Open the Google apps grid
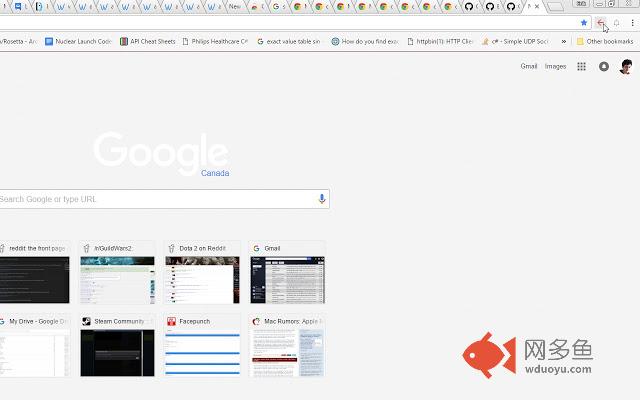The width and height of the screenshot is (640, 400). pyautogui.click(x=581, y=66)
